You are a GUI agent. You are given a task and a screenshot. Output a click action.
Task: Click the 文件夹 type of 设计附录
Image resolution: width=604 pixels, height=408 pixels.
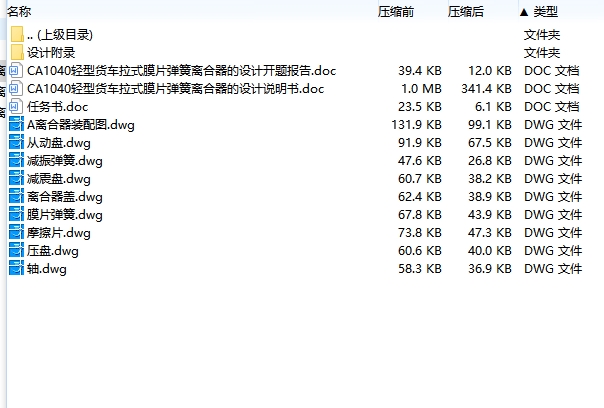[x=542, y=53]
